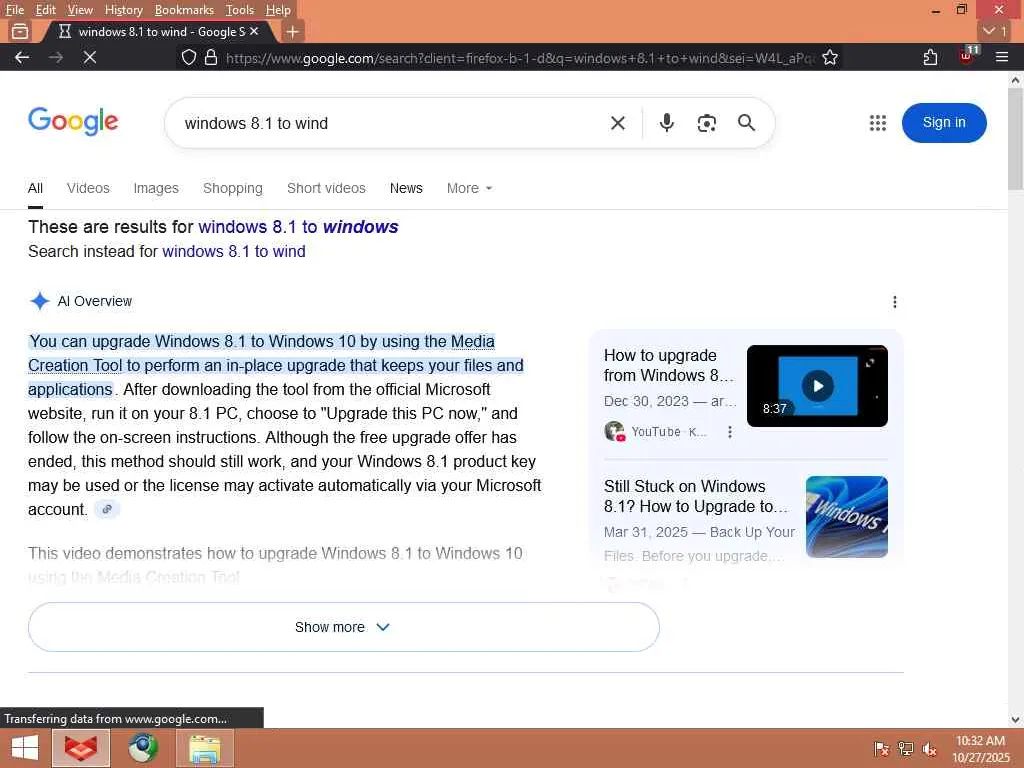Open the Edit menu
Screen dimensions: 1024x768
46,10
